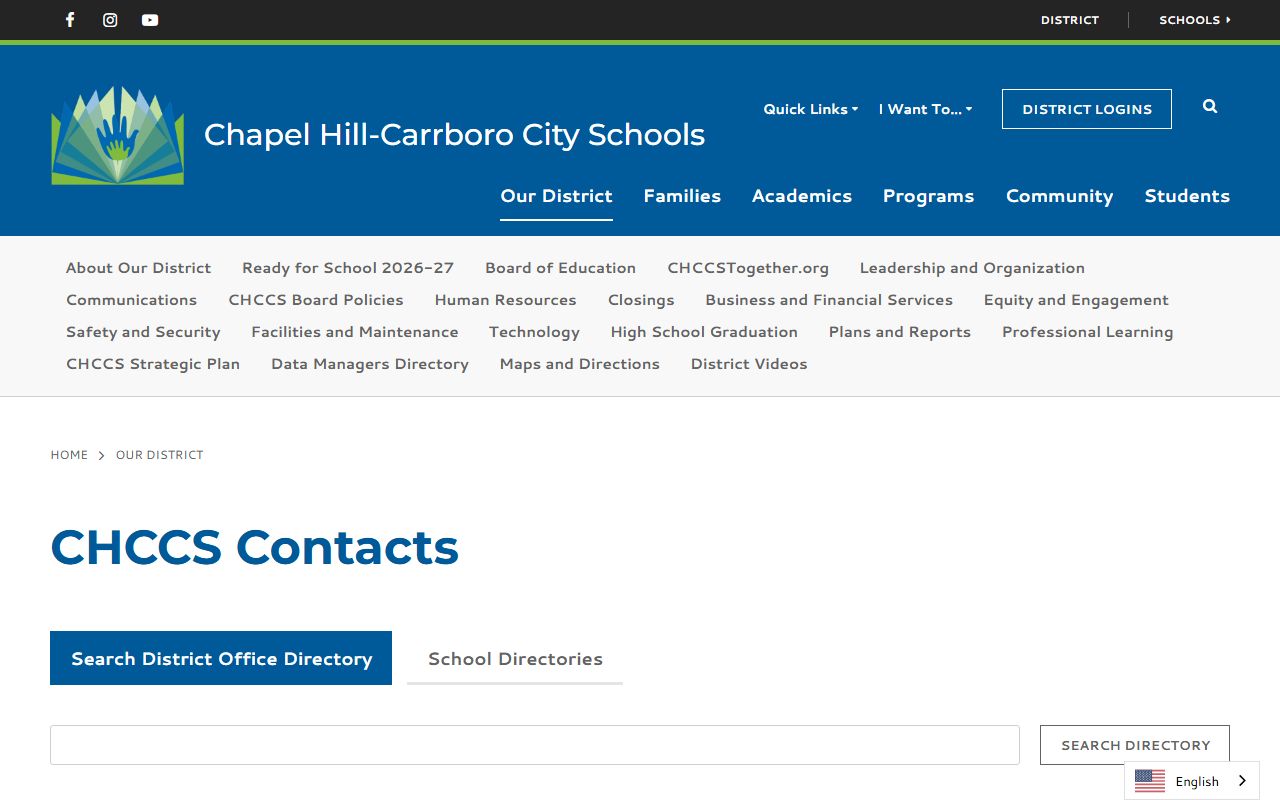The image size is (1280, 800).
Task: Open the CHCCSTogether.org link
Action: click(748, 268)
